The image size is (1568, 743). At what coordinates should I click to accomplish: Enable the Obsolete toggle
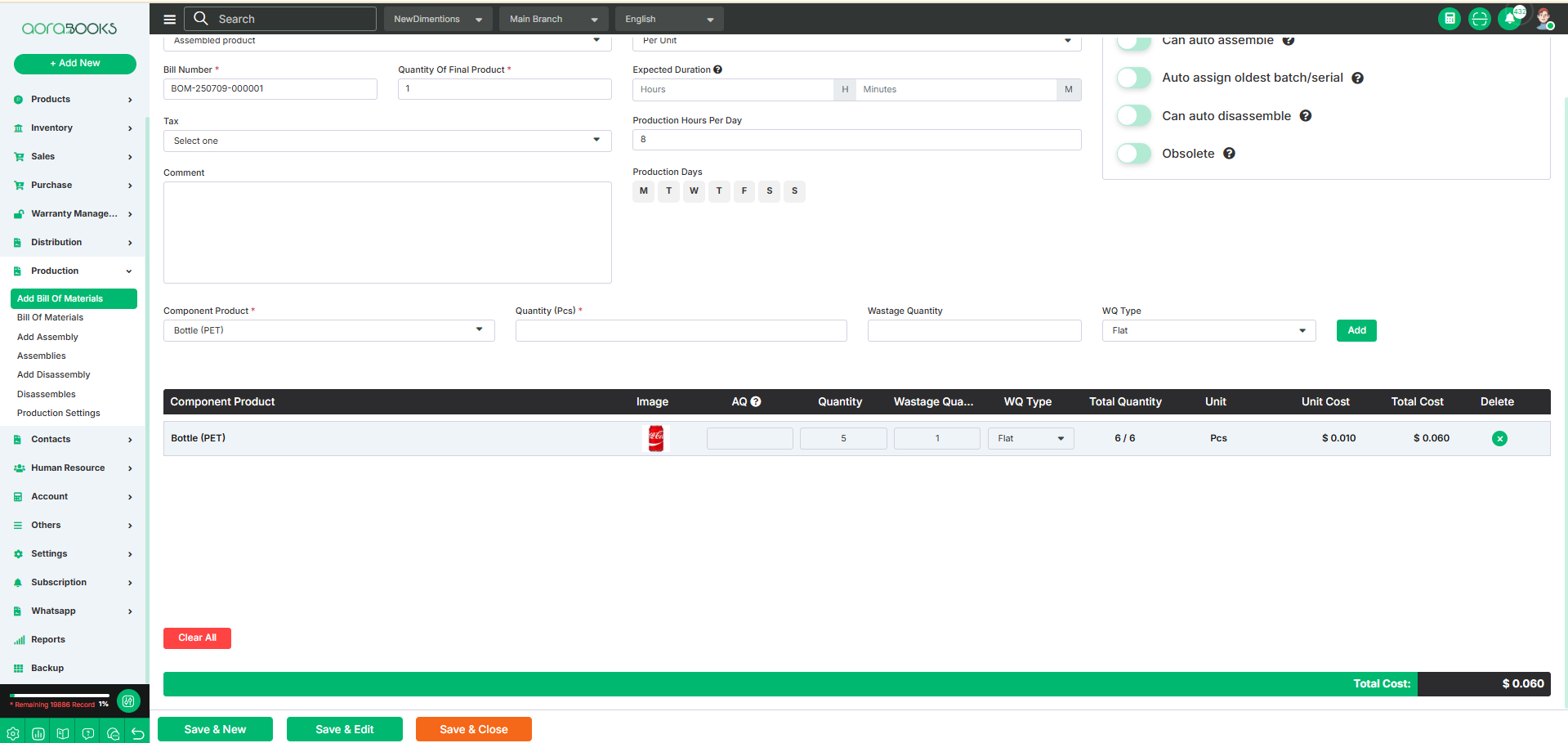click(x=1134, y=154)
